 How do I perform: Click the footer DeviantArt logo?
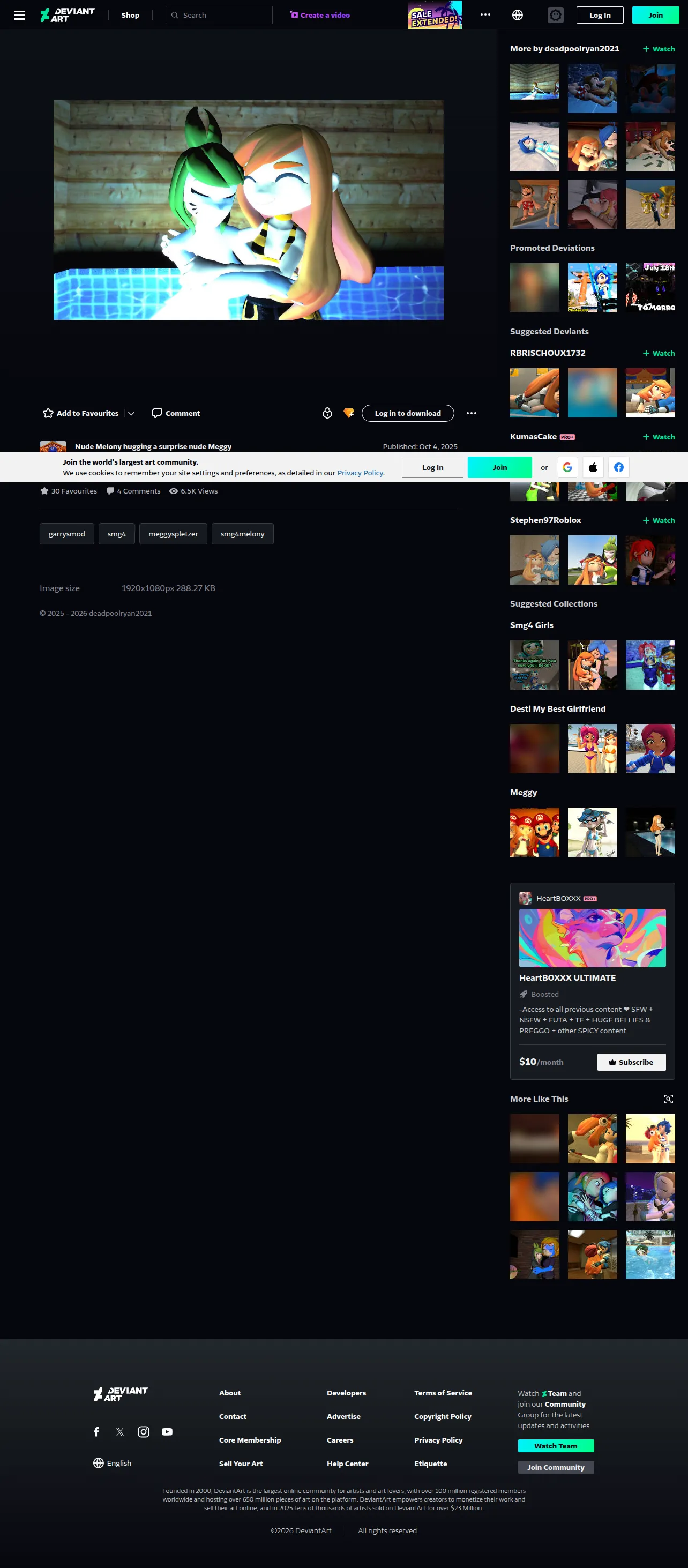coord(121,1394)
